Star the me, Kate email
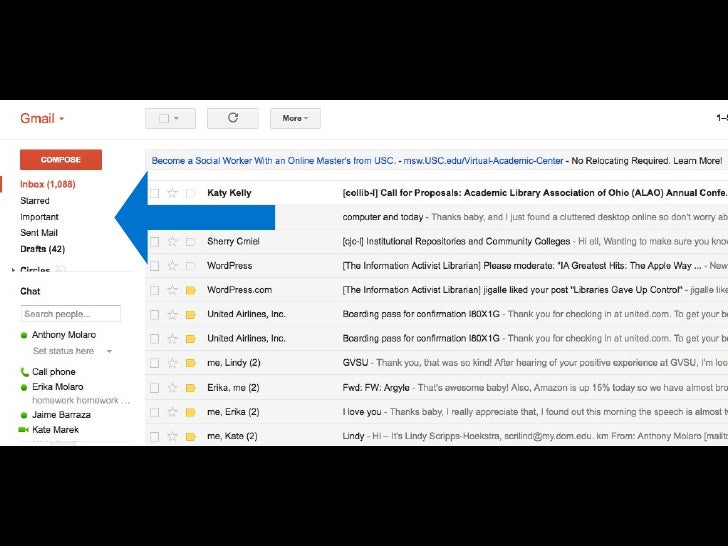The image size is (728, 546). click(172, 436)
